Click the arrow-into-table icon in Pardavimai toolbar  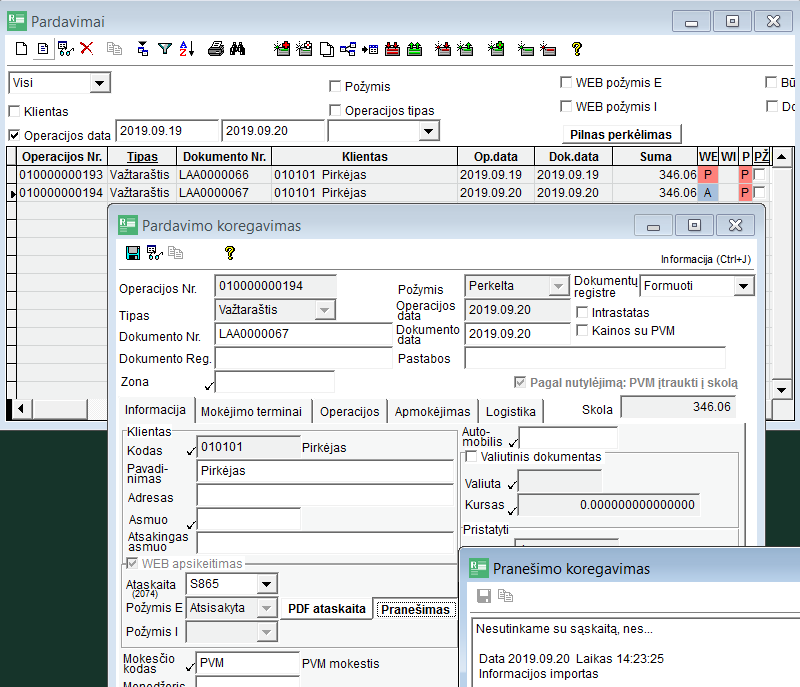[x=370, y=49]
